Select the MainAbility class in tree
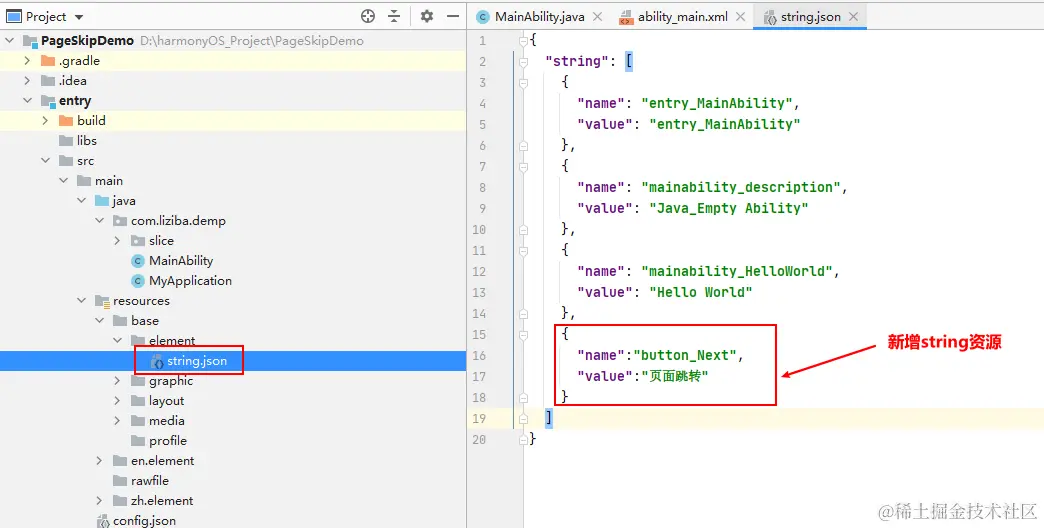This screenshot has height=528, width=1044. [181, 260]
